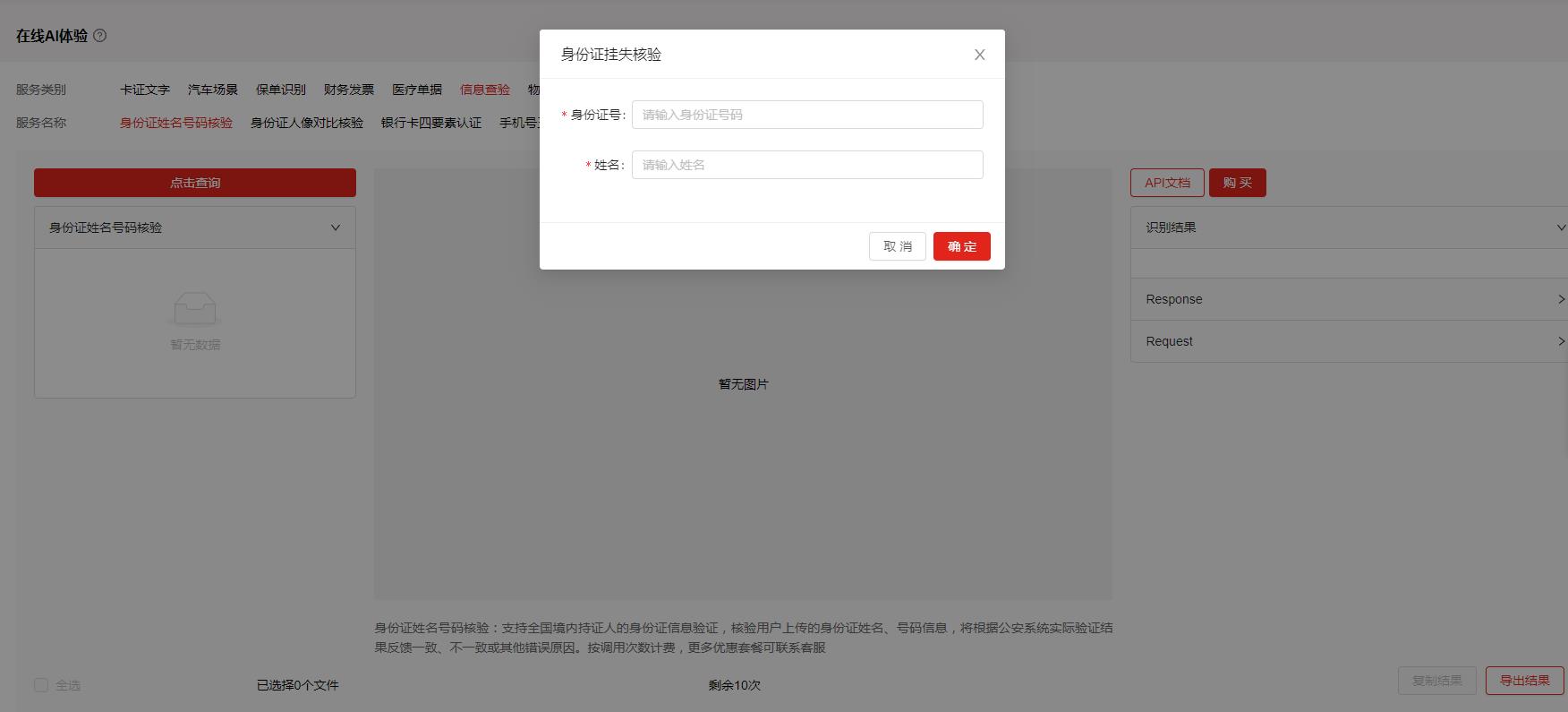Click the 导出结果 button

1525,681
